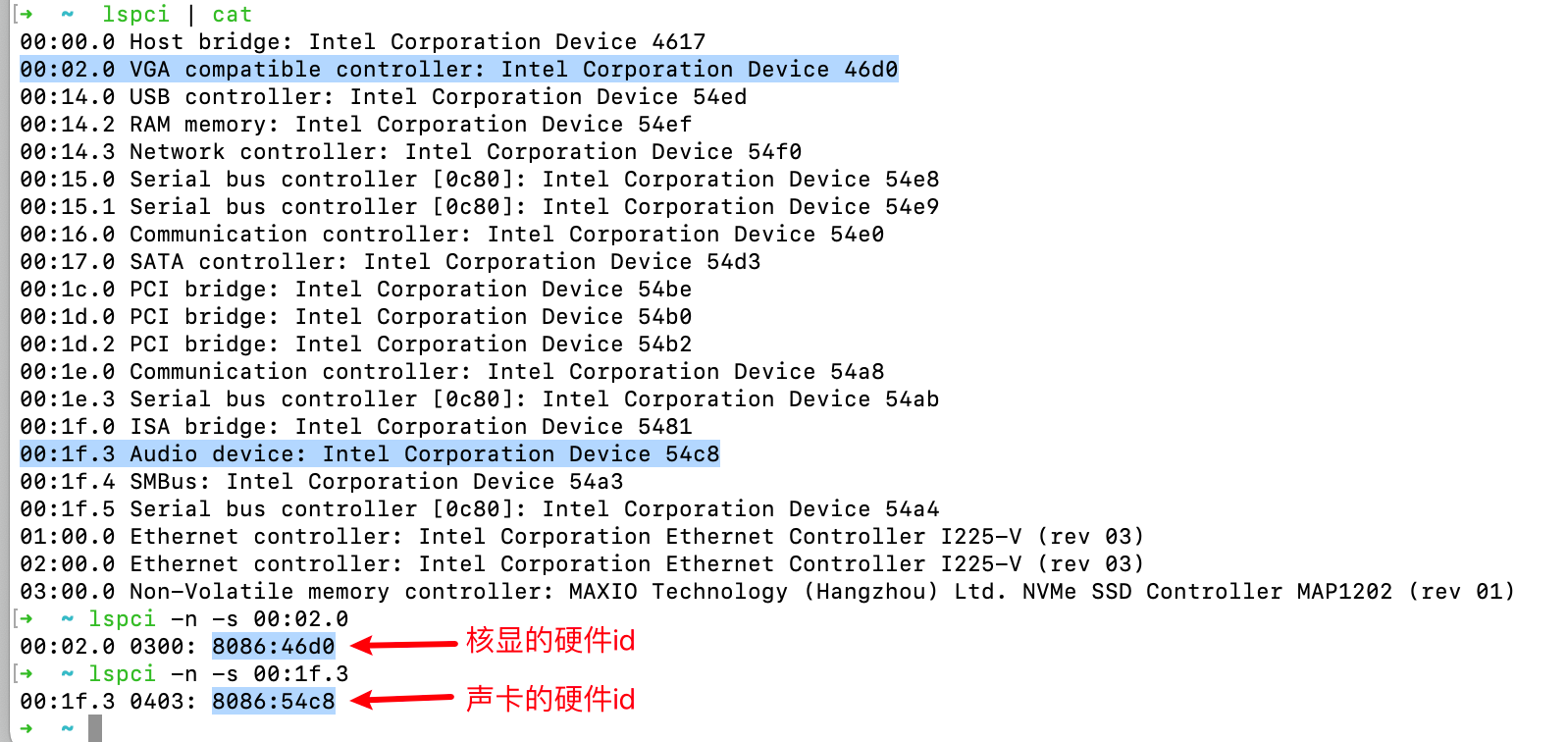Viewport: 1568px width, 742px height.
Task: Click the red annotation "核显的硬件id"
Action: tap(550, 641)
